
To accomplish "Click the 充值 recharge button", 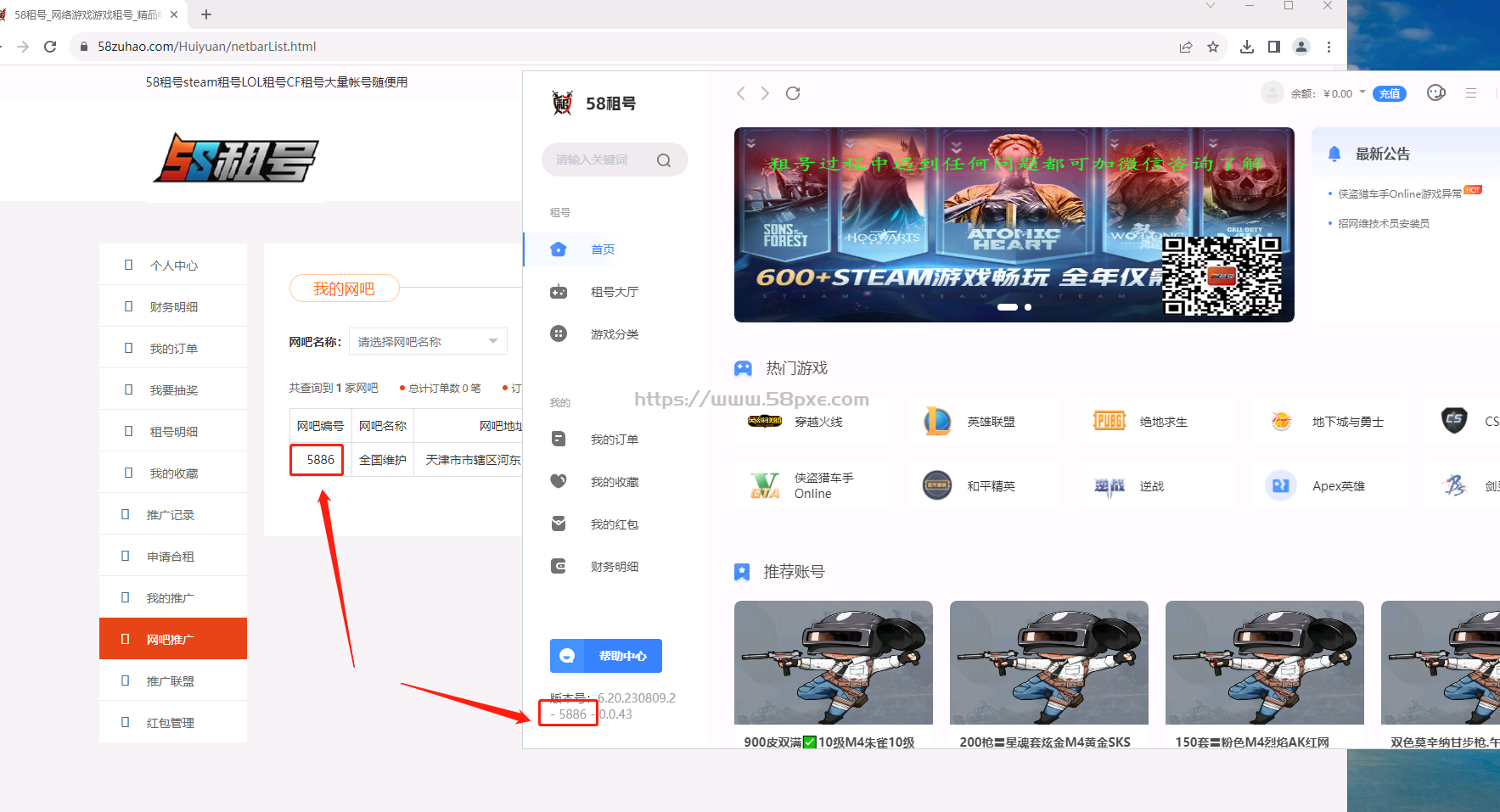I will (1390, 93).
